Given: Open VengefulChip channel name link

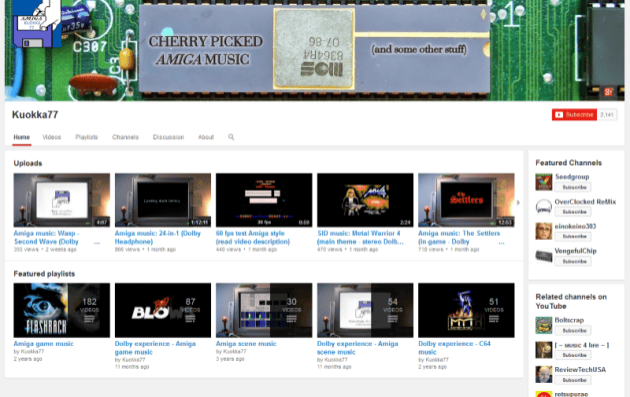Looking at the screenshot, I should 575,251.
